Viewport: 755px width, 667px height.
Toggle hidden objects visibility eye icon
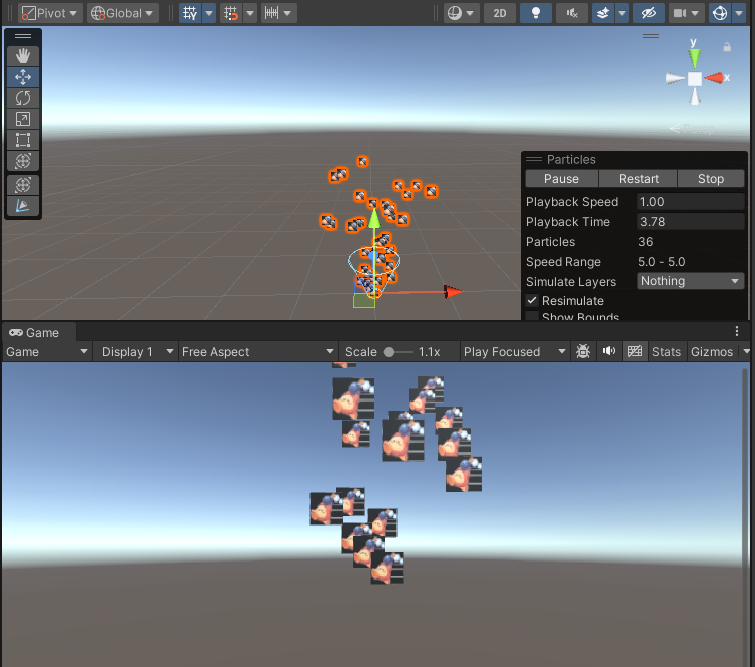click(649, 13)
